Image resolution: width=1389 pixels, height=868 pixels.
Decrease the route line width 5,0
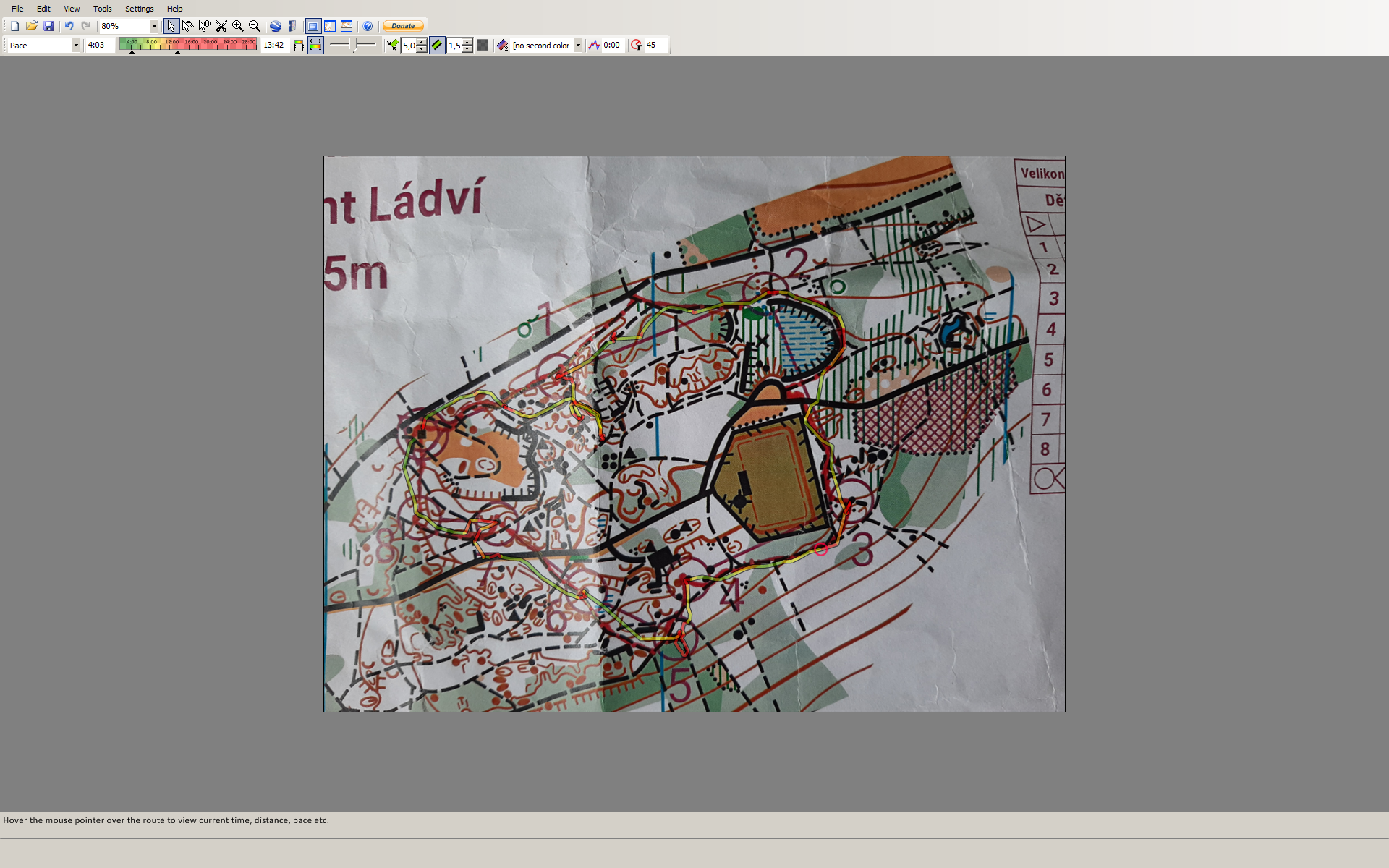(x=422, y=48)
